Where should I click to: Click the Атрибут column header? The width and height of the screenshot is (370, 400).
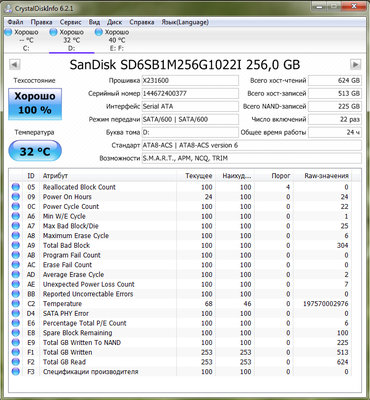click(108, 176)
